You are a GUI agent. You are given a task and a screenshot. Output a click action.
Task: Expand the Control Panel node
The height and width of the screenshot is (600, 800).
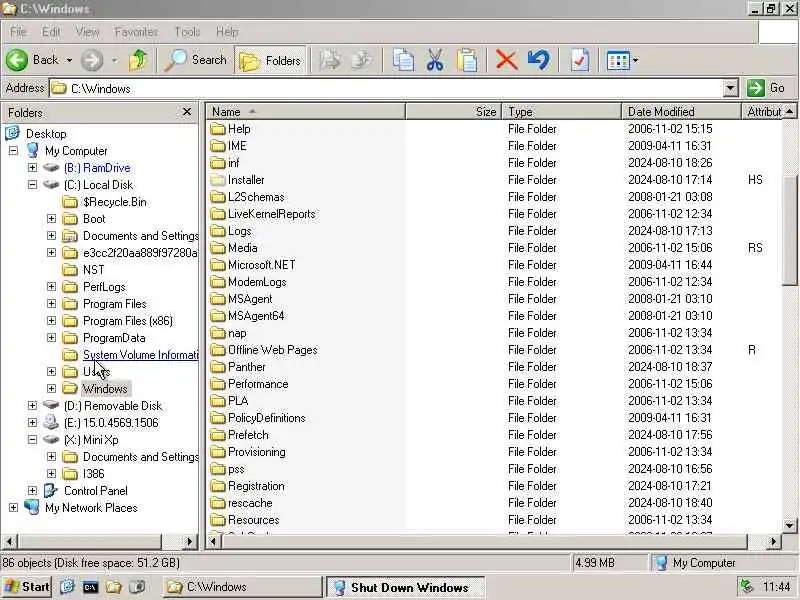coord(32,491)
